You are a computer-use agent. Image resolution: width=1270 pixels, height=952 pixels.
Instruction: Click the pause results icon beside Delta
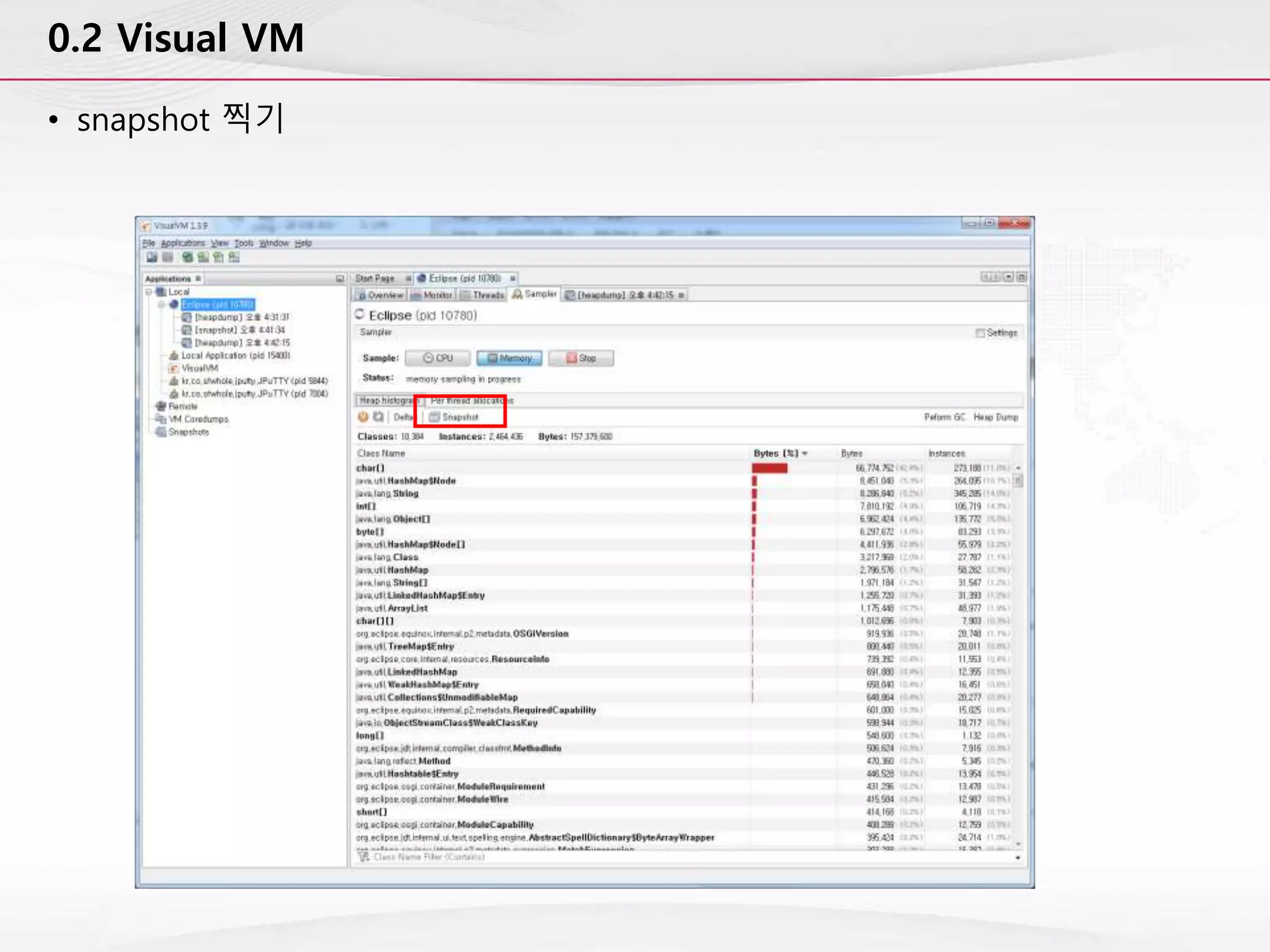[x=363, y=417]
